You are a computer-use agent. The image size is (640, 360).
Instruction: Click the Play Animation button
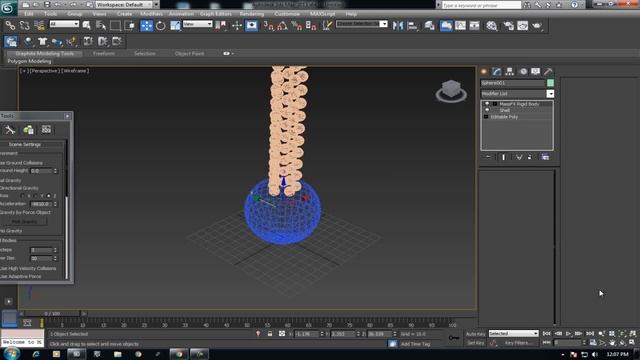point(568,334)
